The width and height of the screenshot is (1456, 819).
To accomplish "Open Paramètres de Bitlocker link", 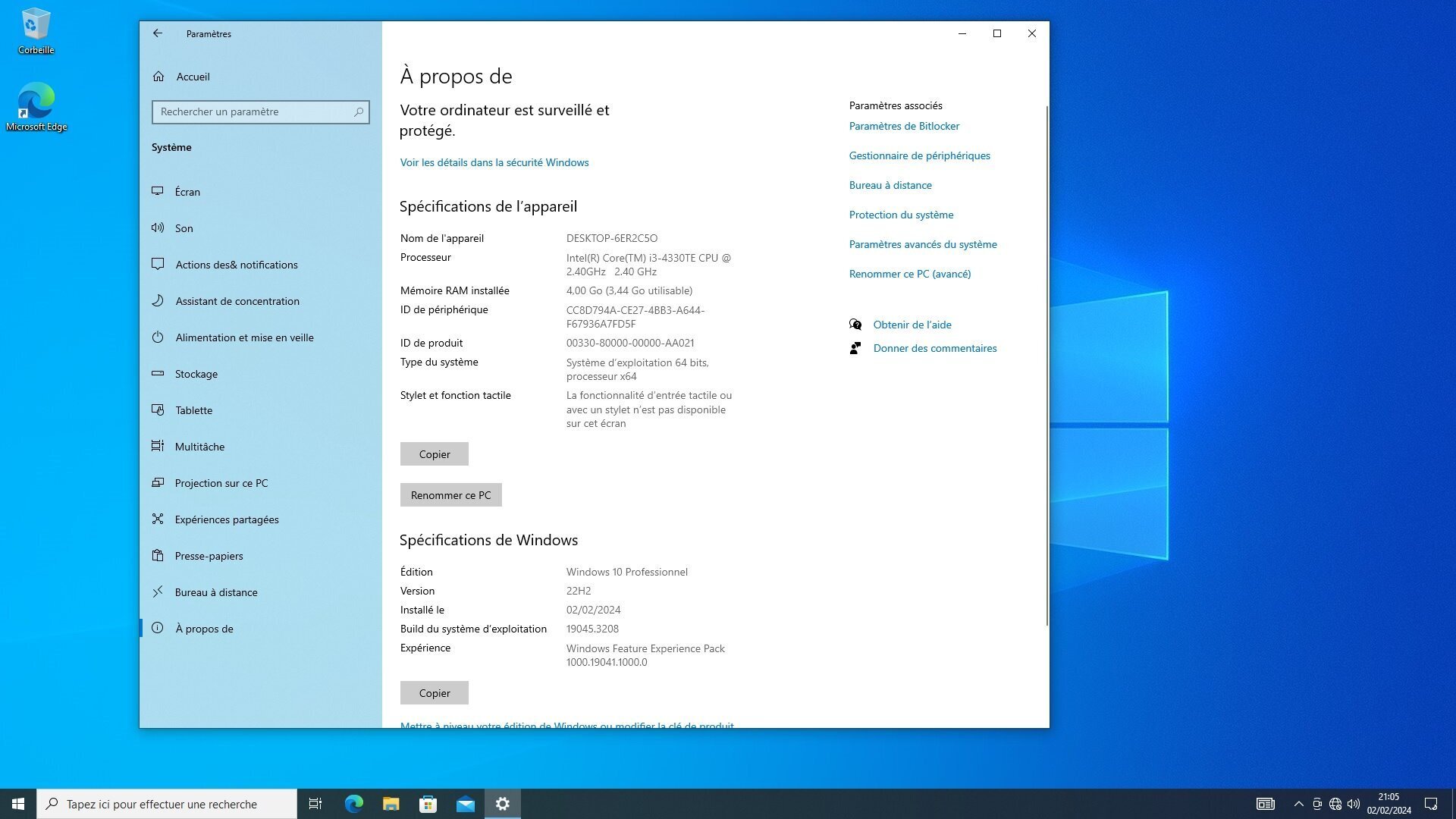I will 904,126.
